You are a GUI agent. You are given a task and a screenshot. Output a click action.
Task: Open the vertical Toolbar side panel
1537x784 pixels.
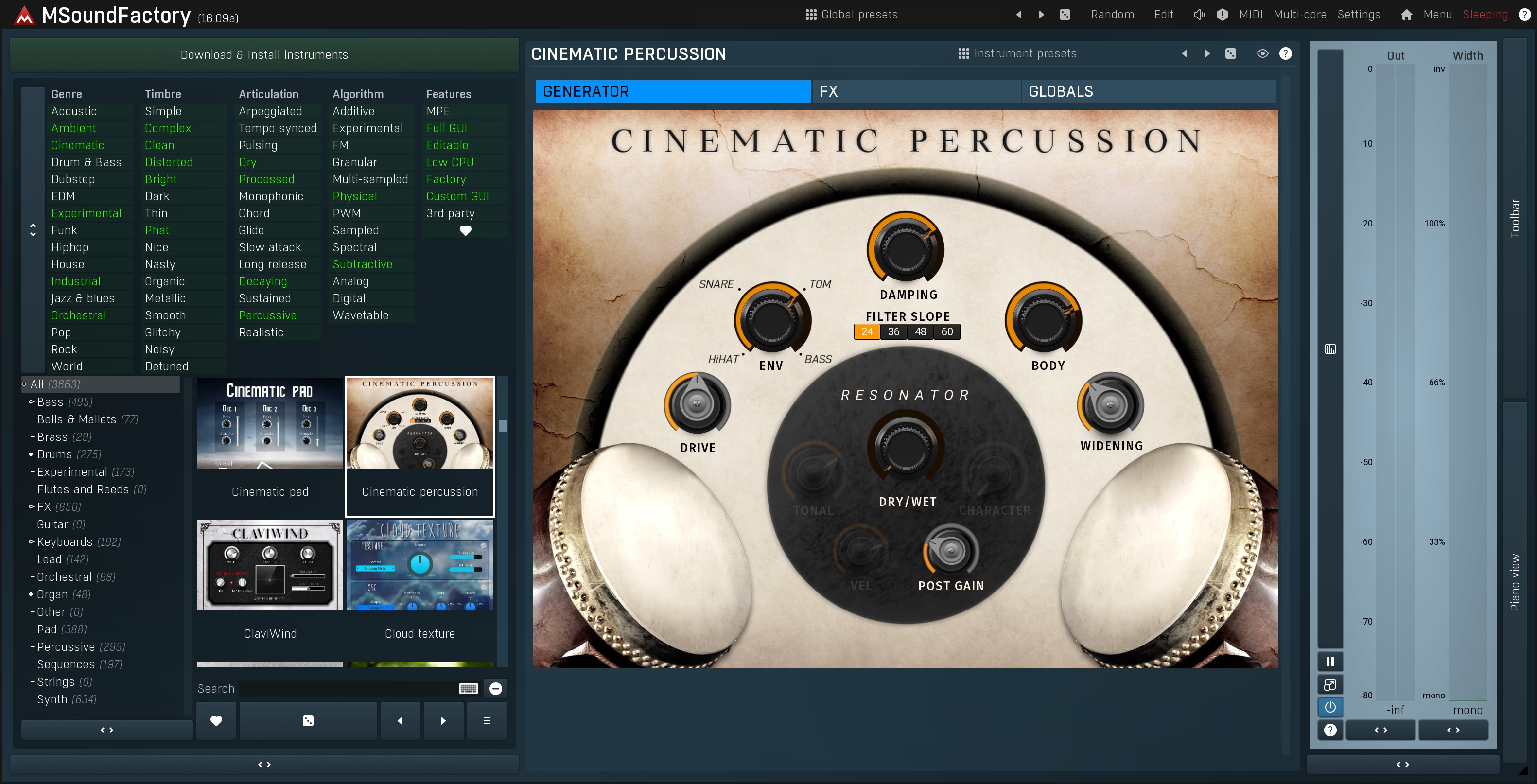[x=1514, y=218]
